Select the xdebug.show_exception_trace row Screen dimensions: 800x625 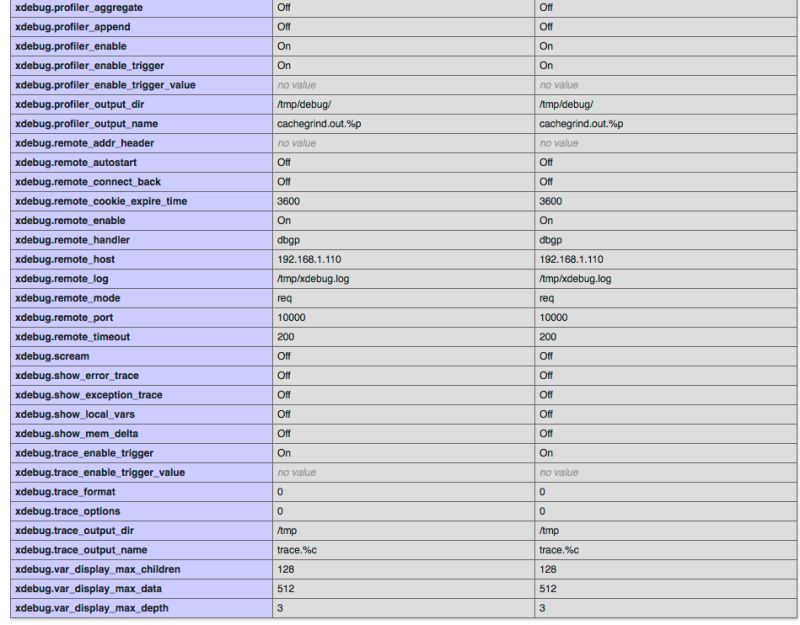click(x=110, y=393)
